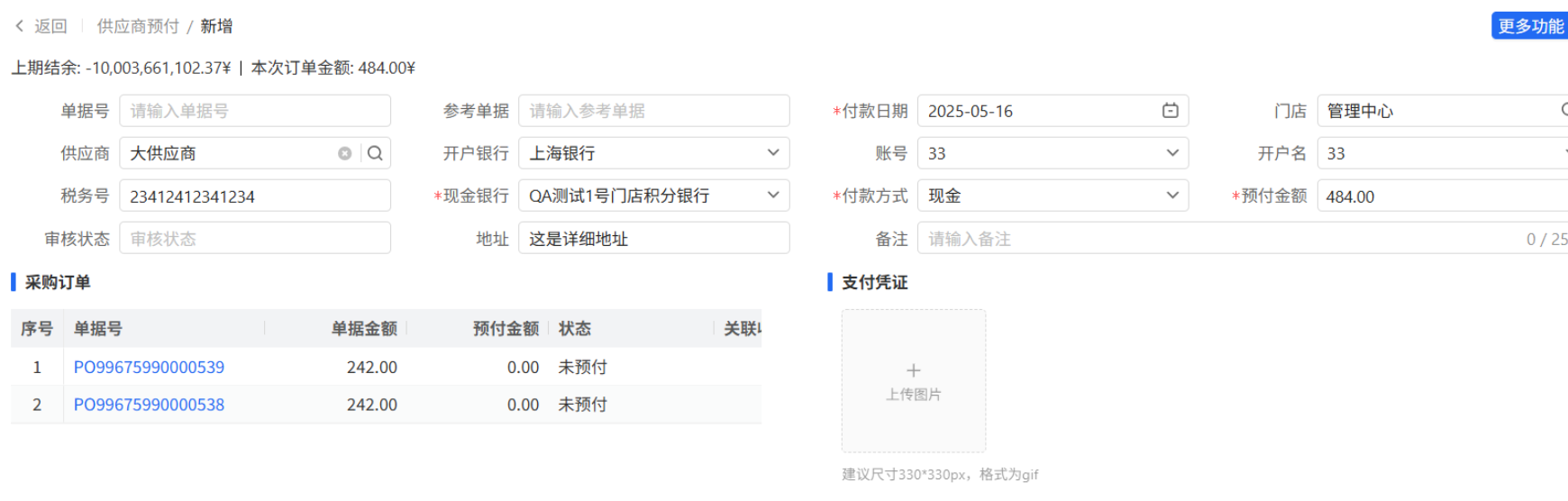The height and width of the screenshot is (501, 1568).
Task: Click 未预付 status in row 1
Action: coord(583,367)
